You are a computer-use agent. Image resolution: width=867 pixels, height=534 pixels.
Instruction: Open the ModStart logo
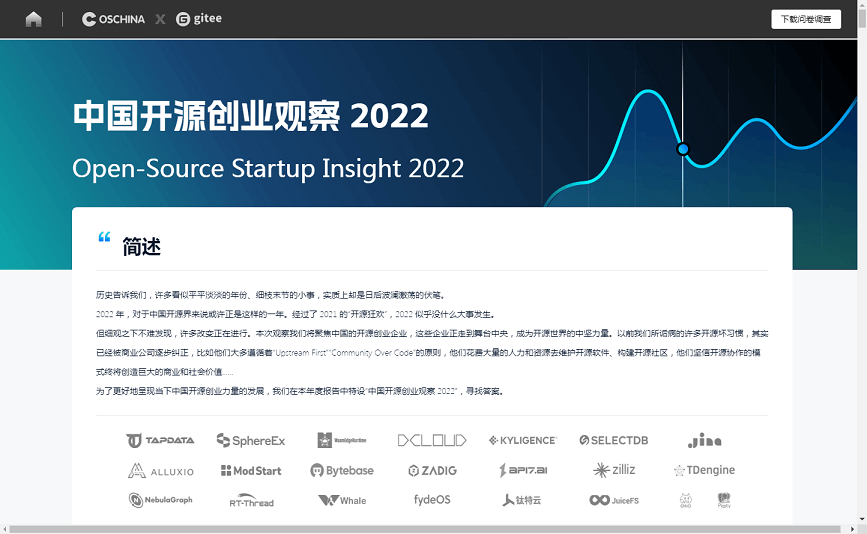(x=251, y=471)
